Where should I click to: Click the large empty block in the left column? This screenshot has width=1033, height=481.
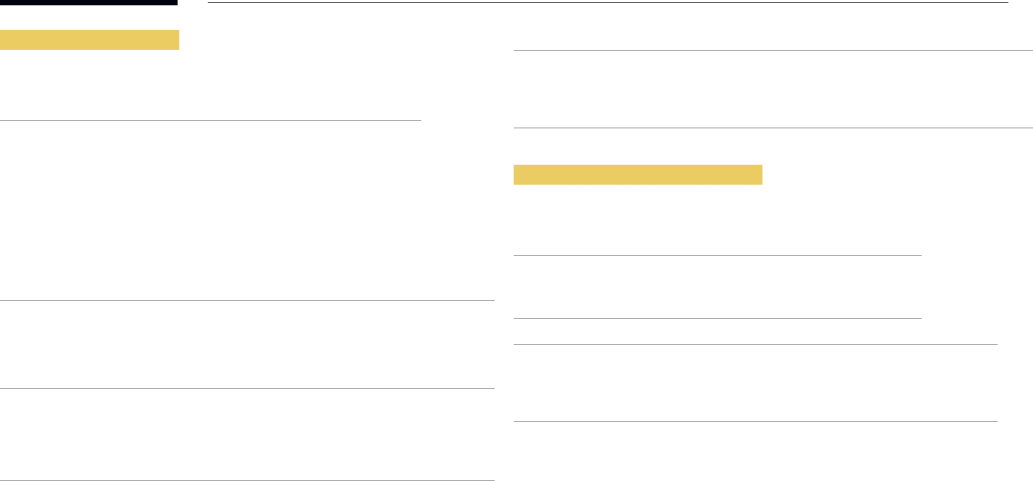coord(247,211)
